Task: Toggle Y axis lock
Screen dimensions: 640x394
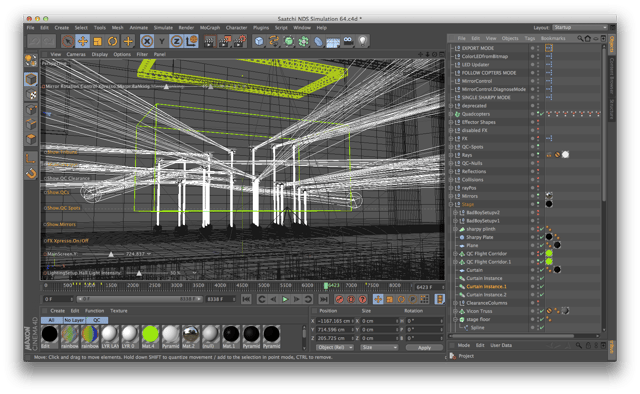Action: click(x=162, y=41)
